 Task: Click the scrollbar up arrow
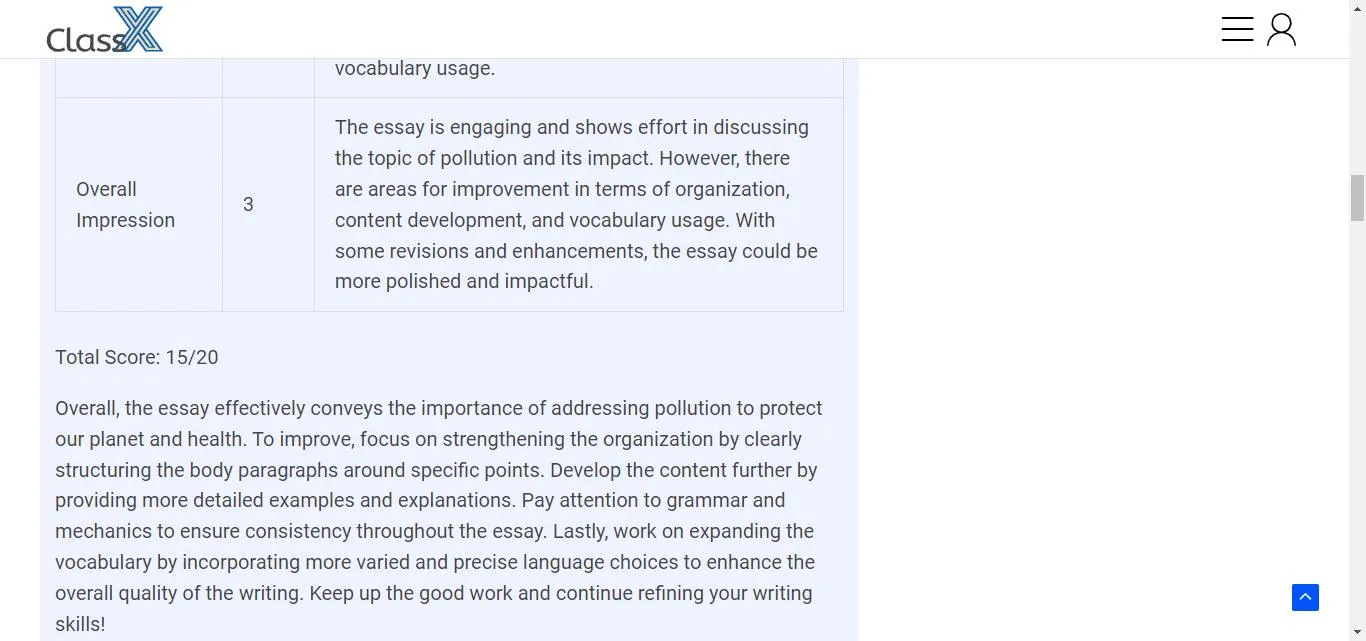point(1358,7)
